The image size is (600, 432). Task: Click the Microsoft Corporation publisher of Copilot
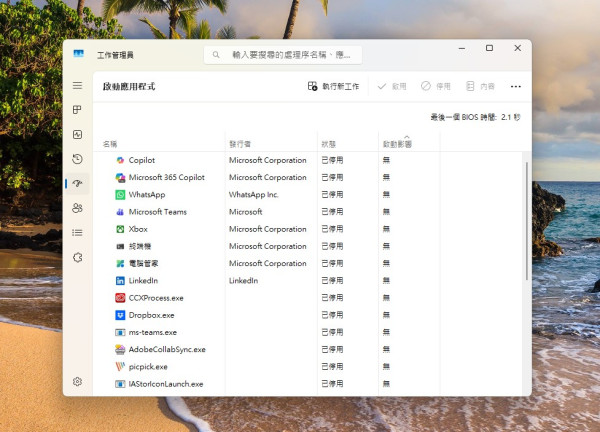[x=267, y=160]
